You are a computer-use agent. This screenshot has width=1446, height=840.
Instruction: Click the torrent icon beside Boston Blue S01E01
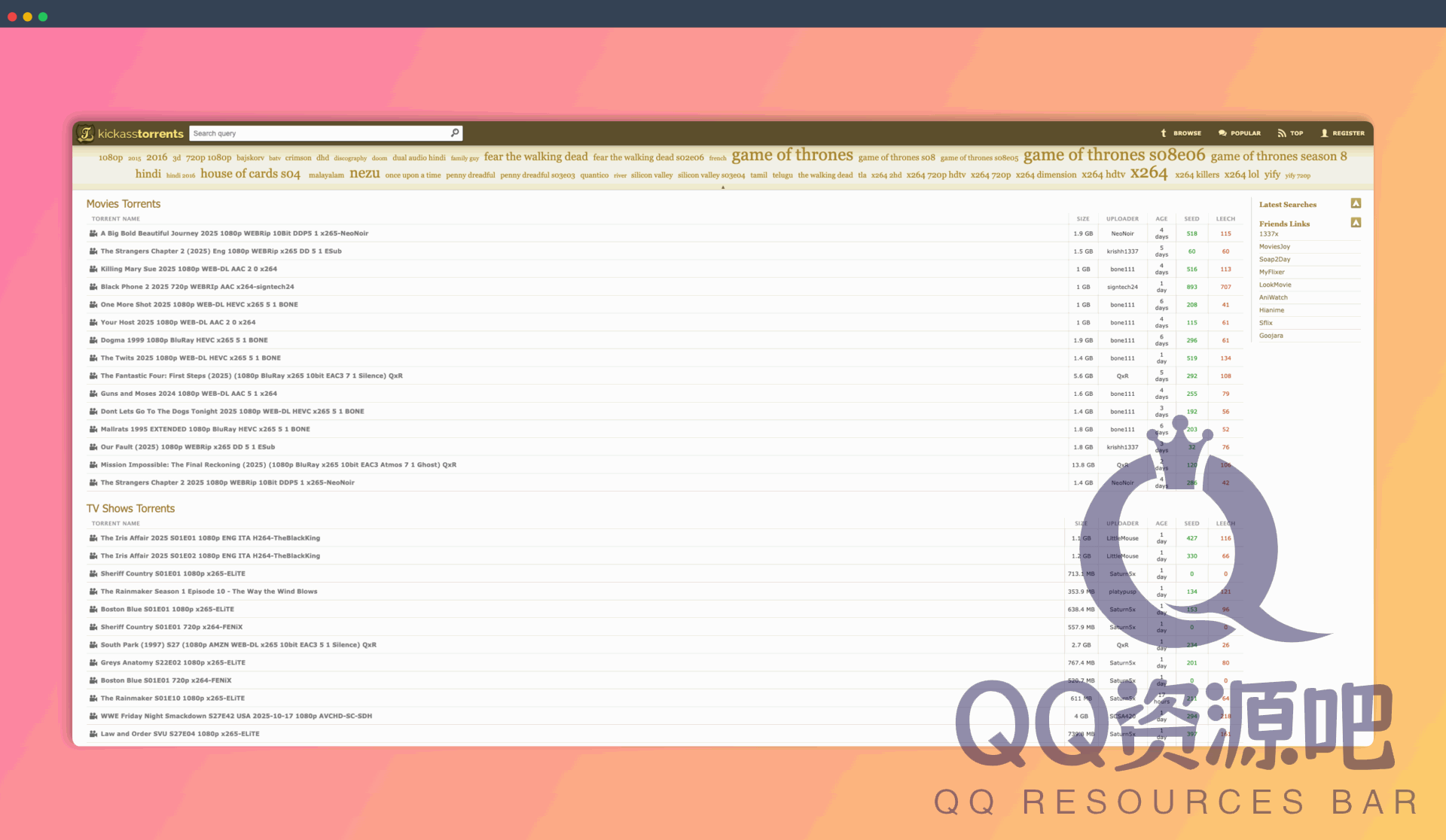(x=93, y=609)
